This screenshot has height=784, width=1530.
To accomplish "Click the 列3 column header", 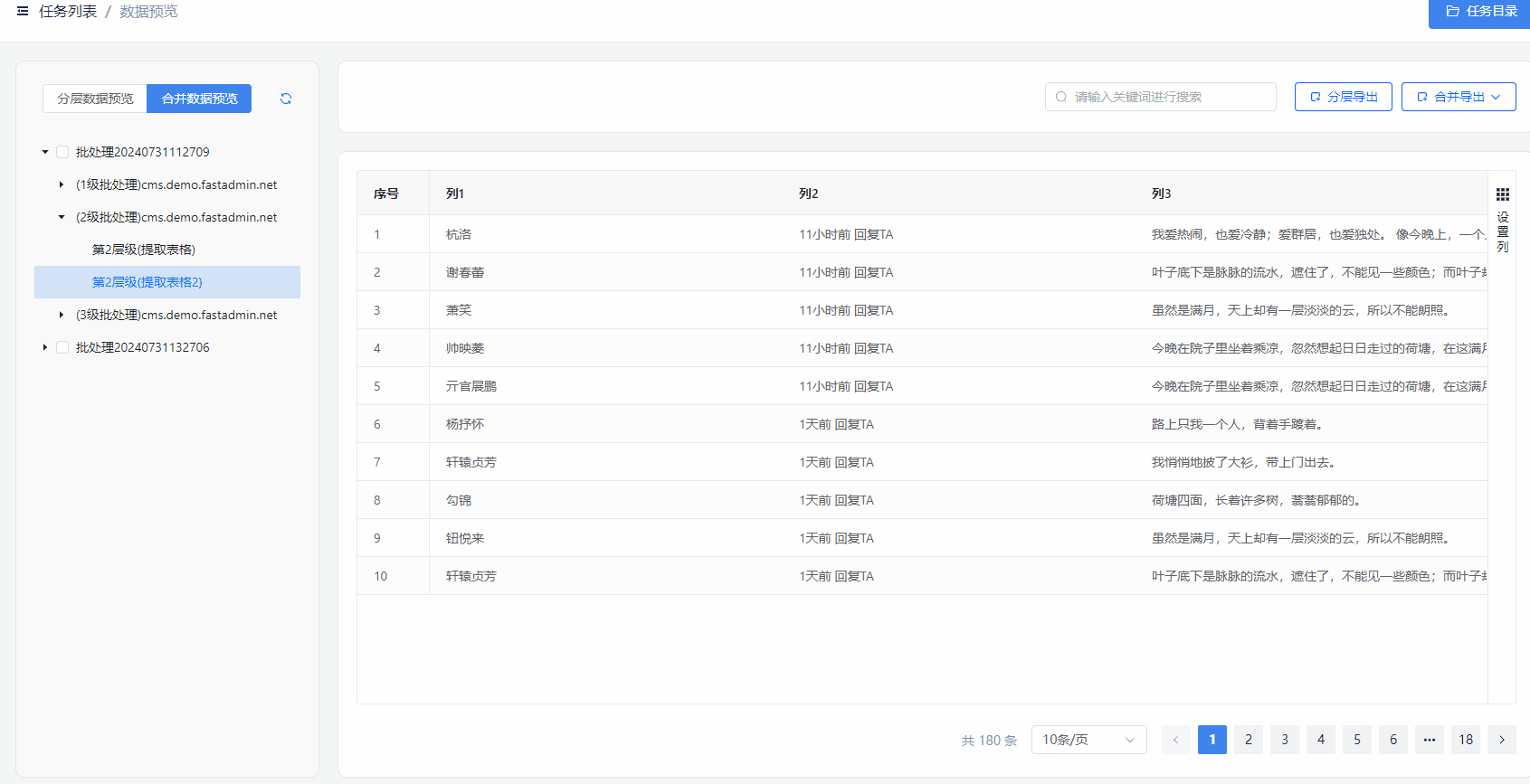I will point(1162,194).
